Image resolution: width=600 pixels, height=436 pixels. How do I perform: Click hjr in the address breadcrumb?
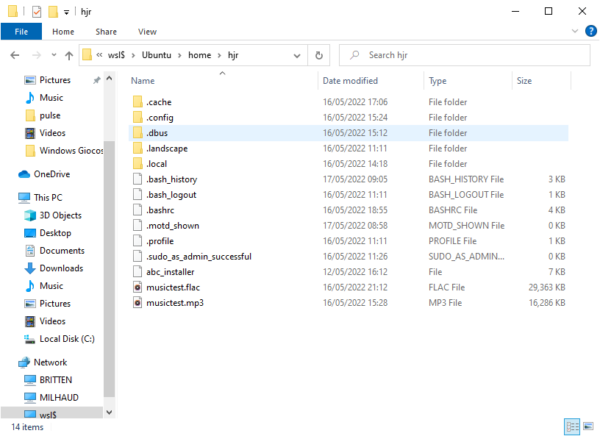pos(233,56)
